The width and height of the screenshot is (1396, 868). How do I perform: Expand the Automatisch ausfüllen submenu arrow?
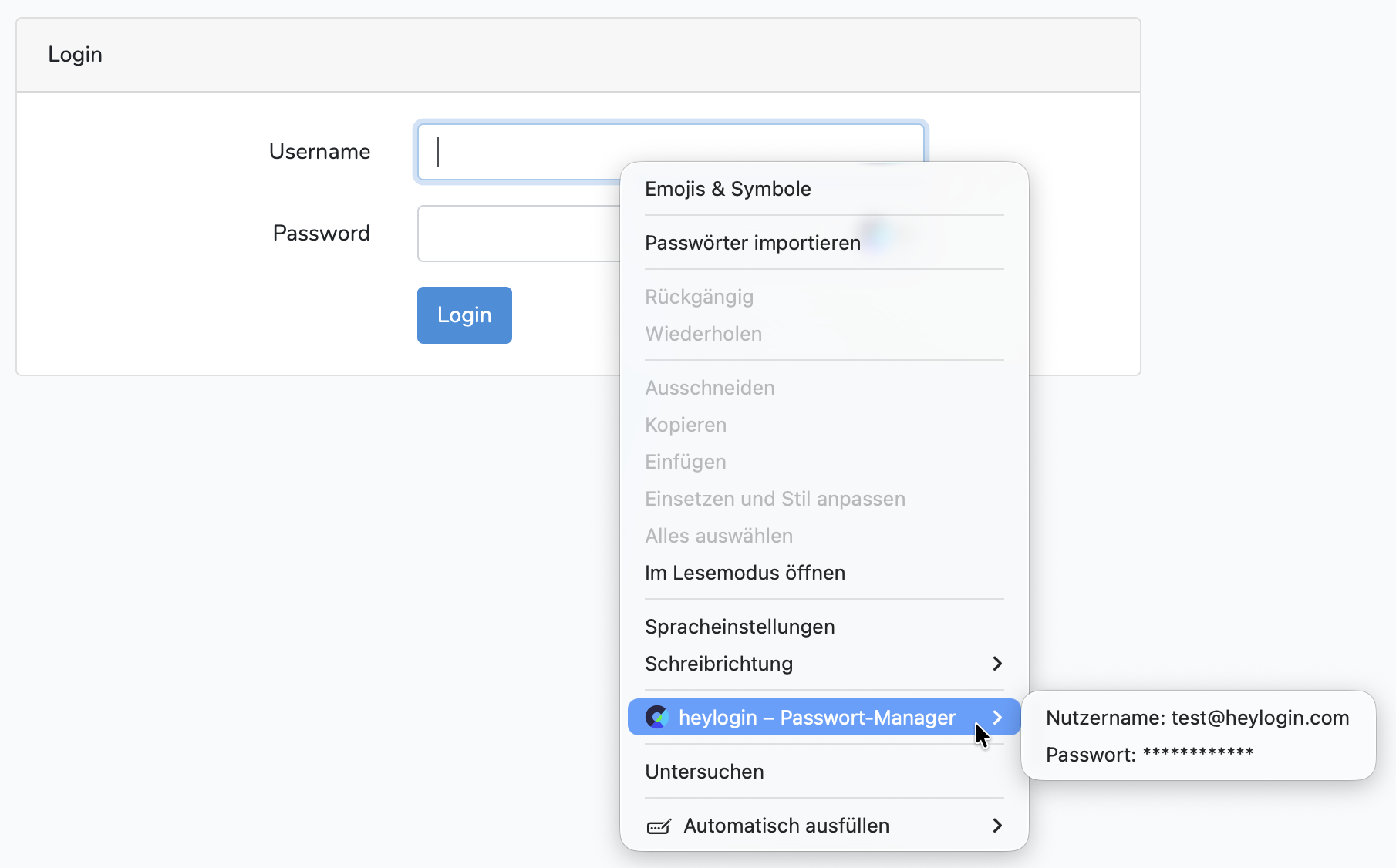[x=997, y=826]
